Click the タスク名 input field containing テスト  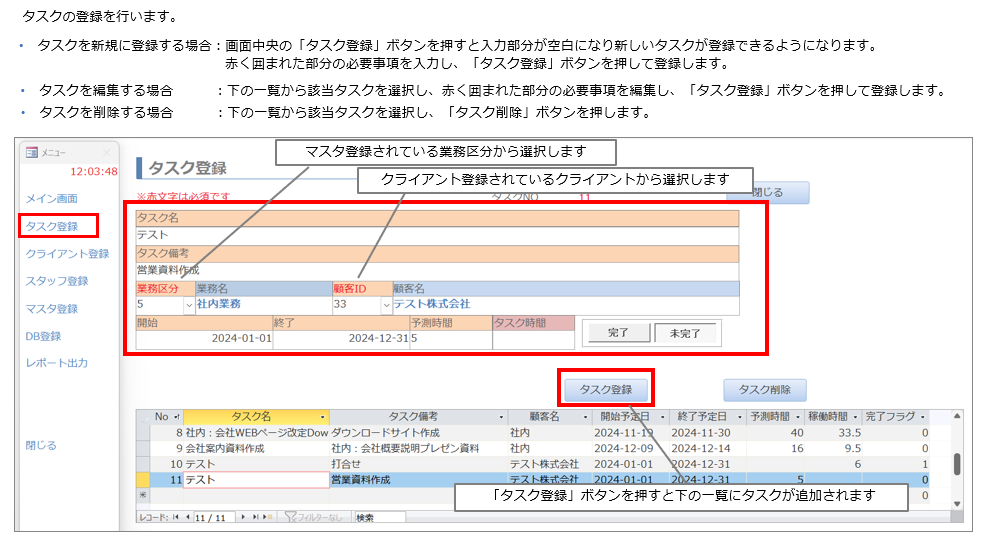tap(437, 236)
